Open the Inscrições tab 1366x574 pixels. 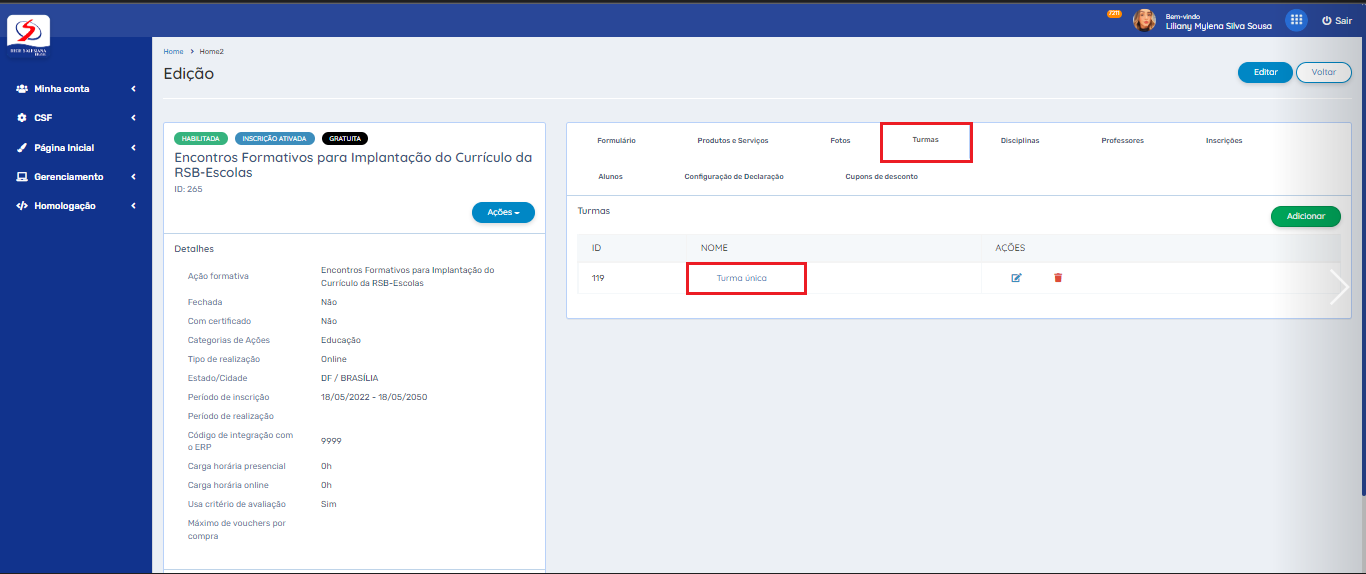1223,141
